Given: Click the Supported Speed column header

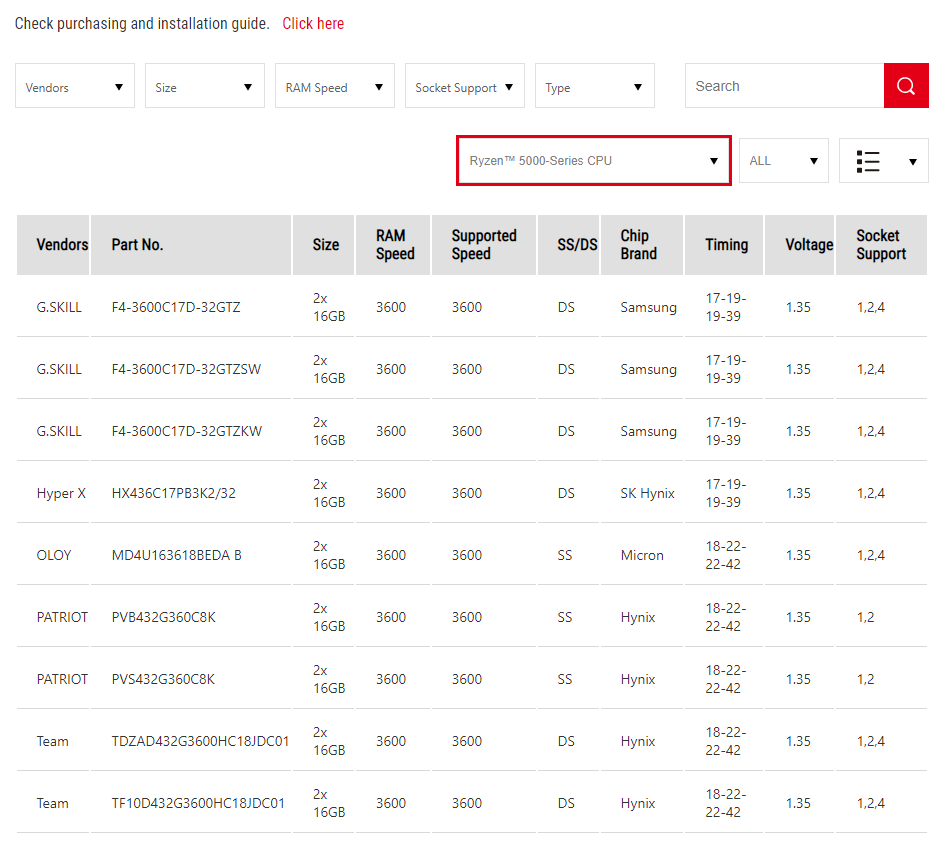Looking at the screenshot, I should pos(484,245).
